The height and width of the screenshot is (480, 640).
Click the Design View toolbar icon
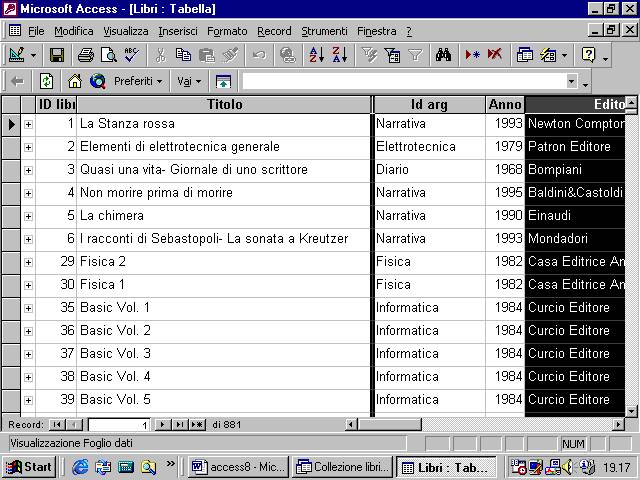pyautogui.click(x=16, y=55)
